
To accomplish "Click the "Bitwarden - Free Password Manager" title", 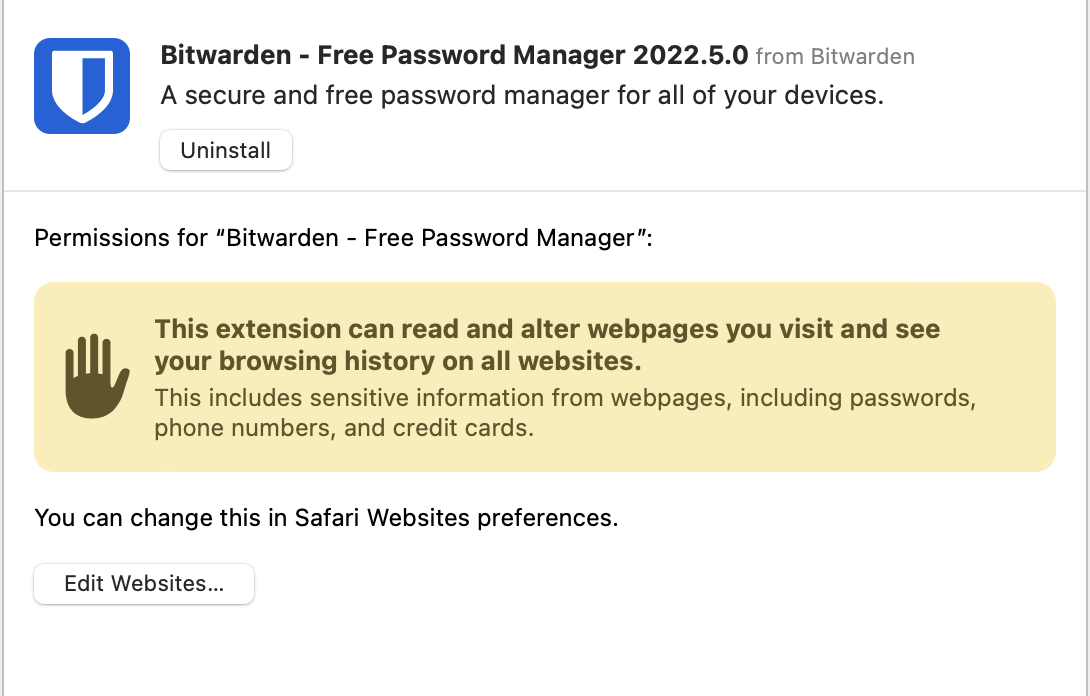I will point(392,55).
